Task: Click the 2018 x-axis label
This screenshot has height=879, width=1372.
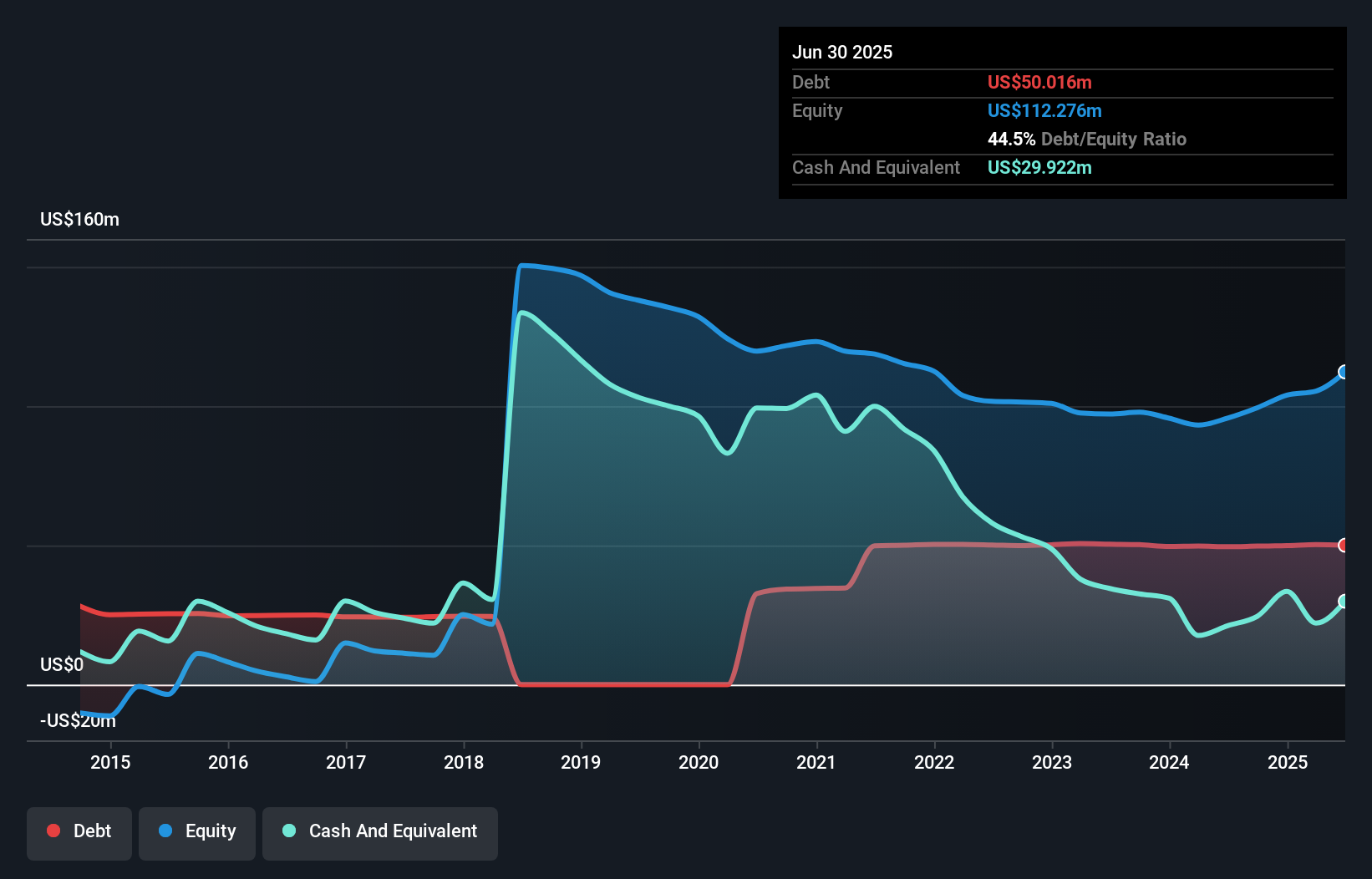Action: point(464,762)
